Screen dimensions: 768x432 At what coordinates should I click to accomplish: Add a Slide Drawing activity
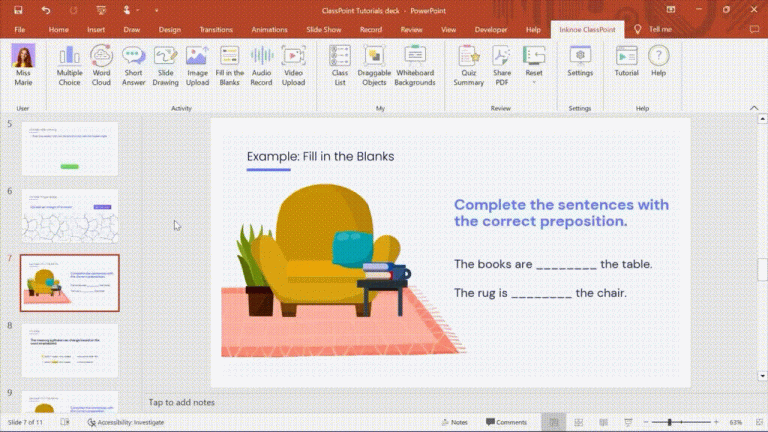pyautogui.click(x=165, y=65)
